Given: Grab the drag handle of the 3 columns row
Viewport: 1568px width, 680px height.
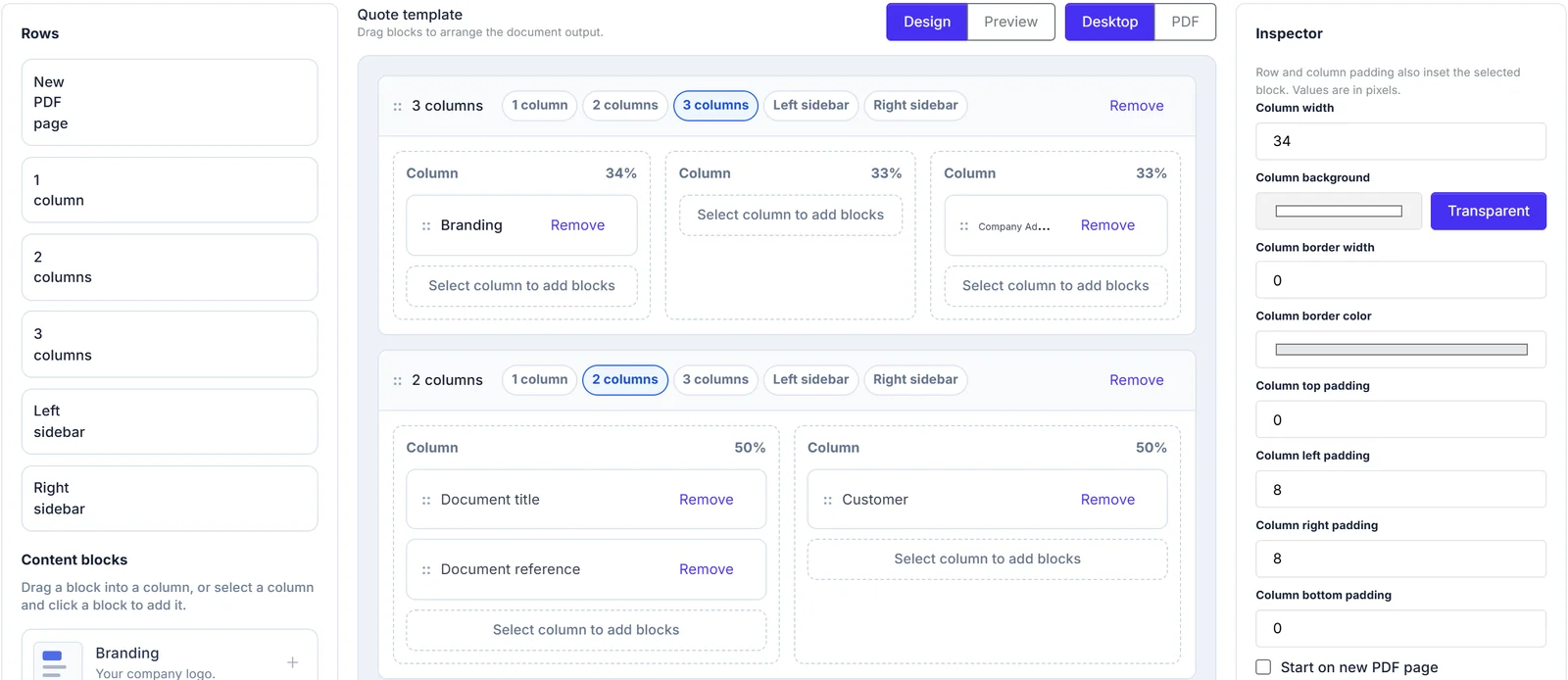Looking at the screenshot, I should tap(397, 106).
